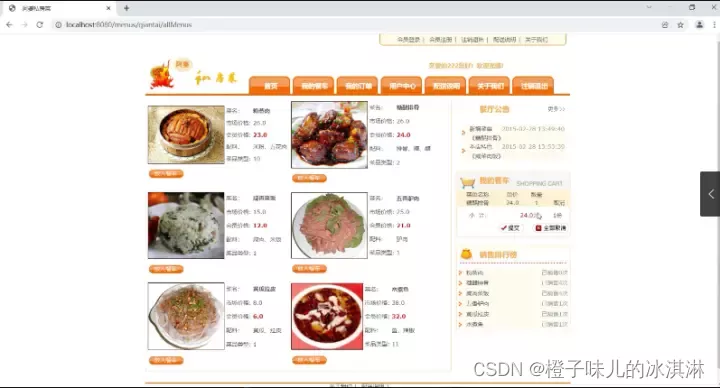Open a new tab with the plus icon
This screenshot has height=388, width=720.
click(x=126, y=8)
